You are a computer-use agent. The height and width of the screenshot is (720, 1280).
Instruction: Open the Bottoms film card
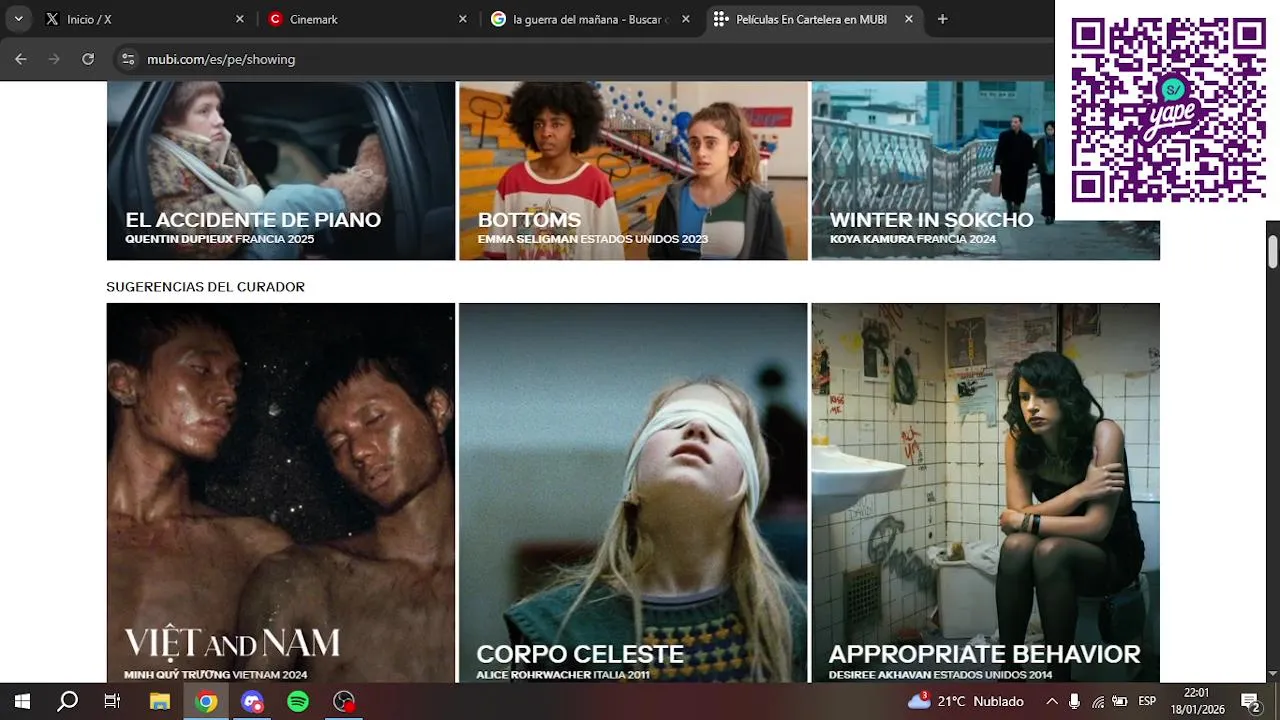click(633, 171)
